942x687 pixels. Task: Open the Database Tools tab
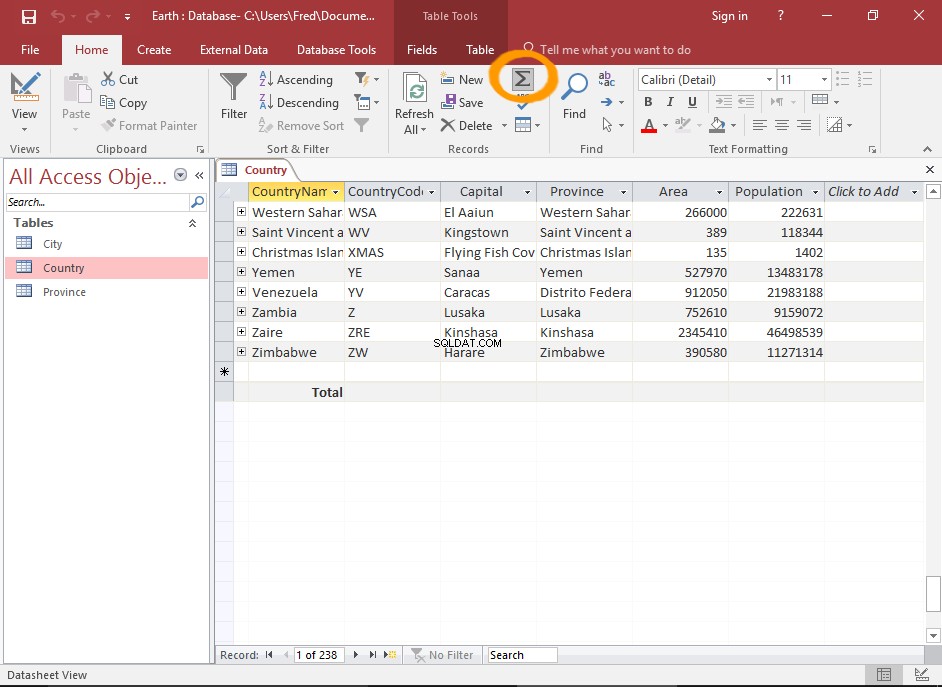(336, 50)
